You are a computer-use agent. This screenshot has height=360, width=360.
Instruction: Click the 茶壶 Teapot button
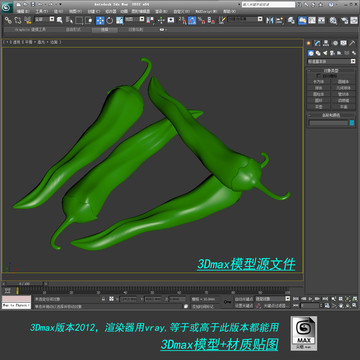pyautogui.click(x=319, y=107)
